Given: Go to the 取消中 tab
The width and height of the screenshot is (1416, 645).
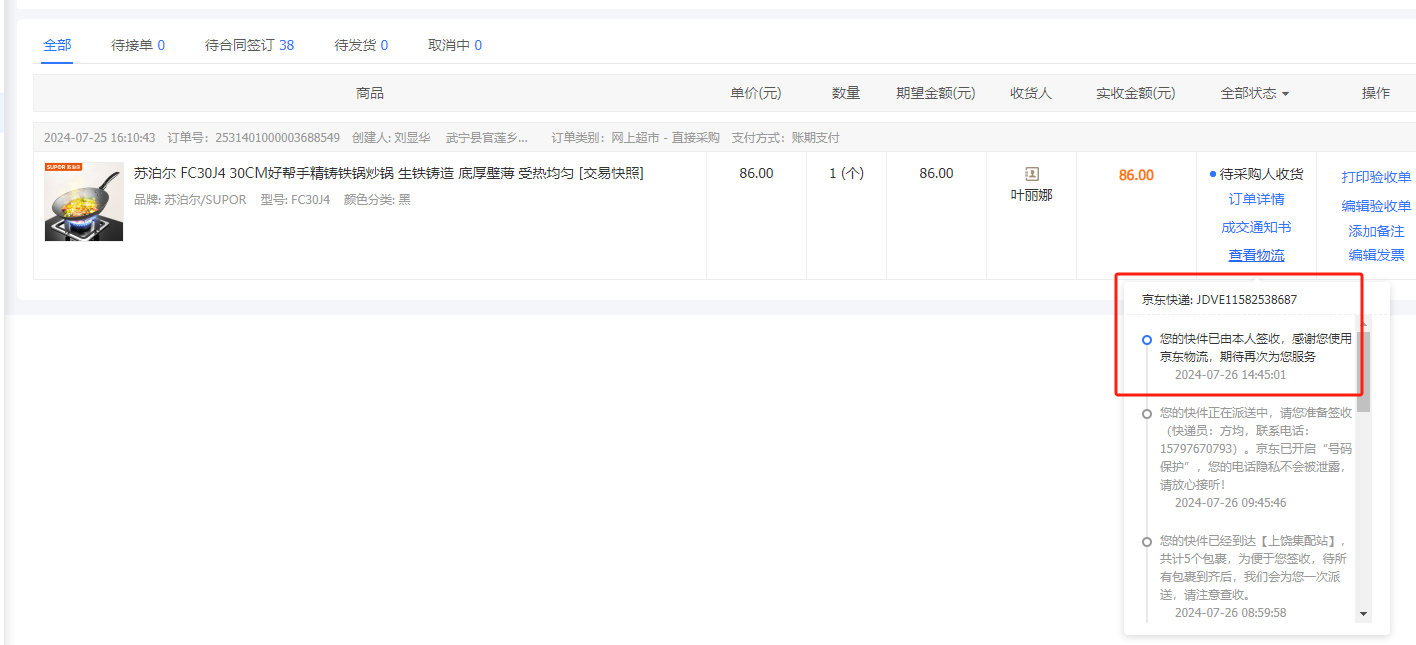Looking at the screenshot, I should (455, 45).
